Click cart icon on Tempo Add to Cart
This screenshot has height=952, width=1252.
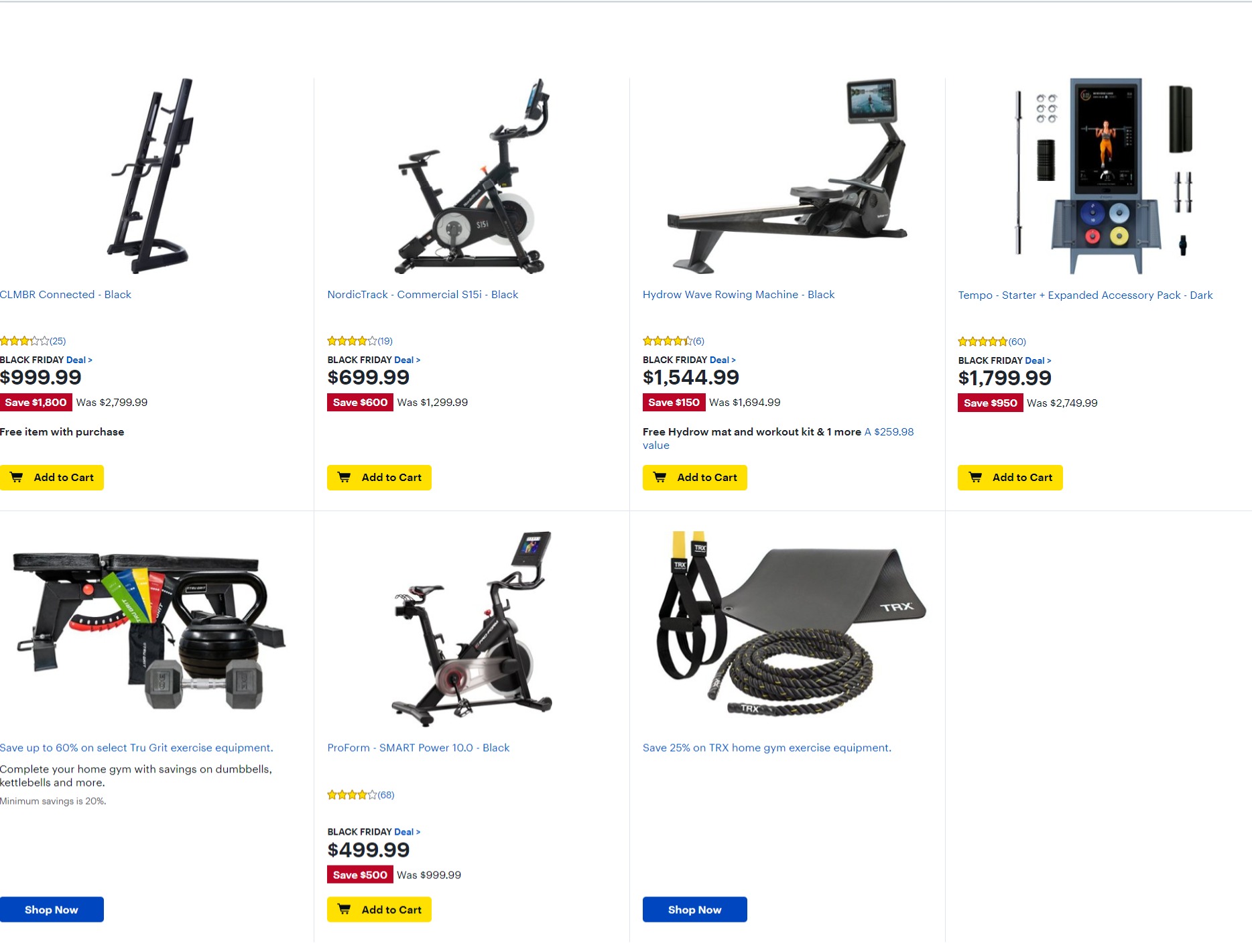(975, 478)
